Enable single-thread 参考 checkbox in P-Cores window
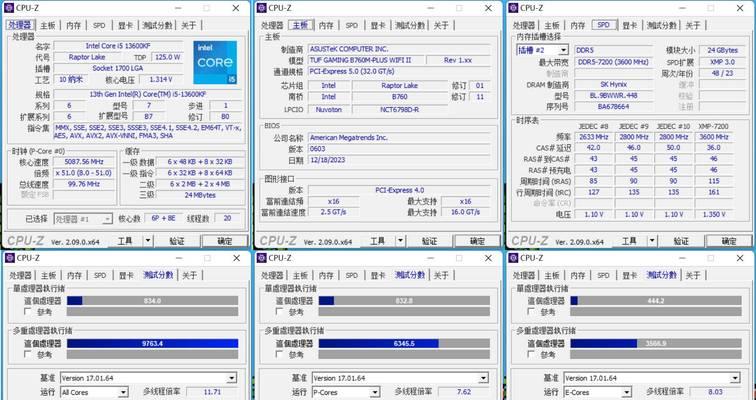 pos(280,312)
